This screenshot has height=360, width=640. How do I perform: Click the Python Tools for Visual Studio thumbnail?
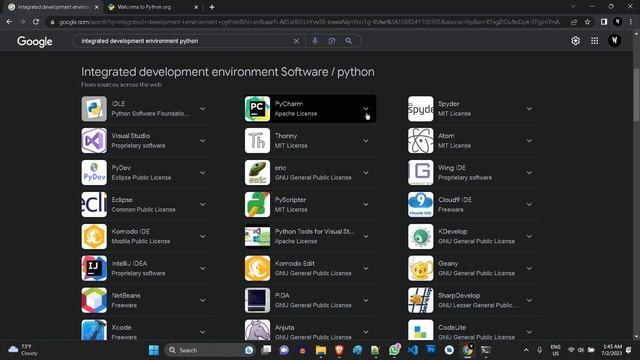[x=257, y=236]
